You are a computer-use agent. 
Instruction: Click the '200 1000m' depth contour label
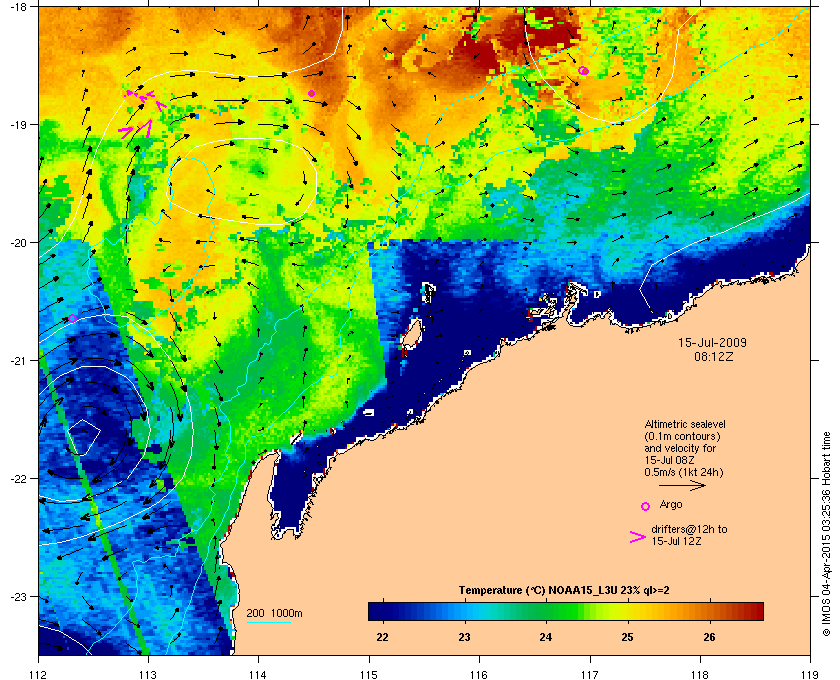coord(274,613)
